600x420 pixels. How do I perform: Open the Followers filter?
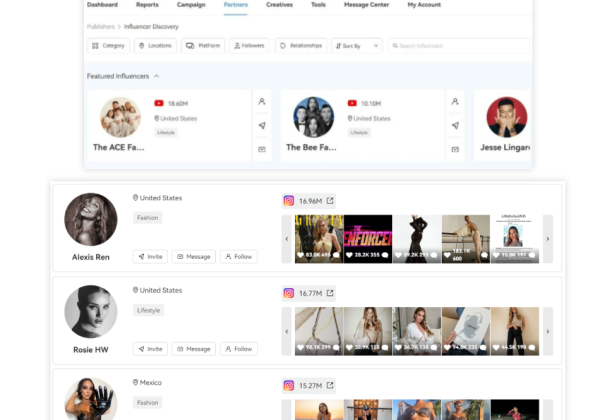tap(249, 46)
